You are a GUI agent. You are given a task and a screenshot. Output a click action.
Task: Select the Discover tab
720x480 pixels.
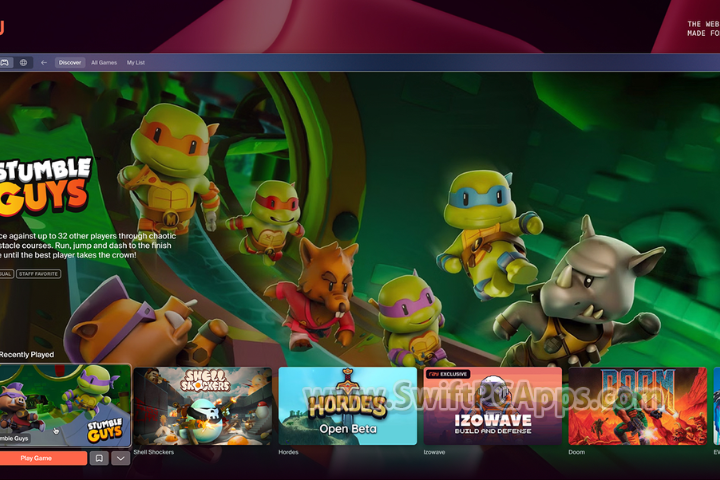(x=70, y=62)
